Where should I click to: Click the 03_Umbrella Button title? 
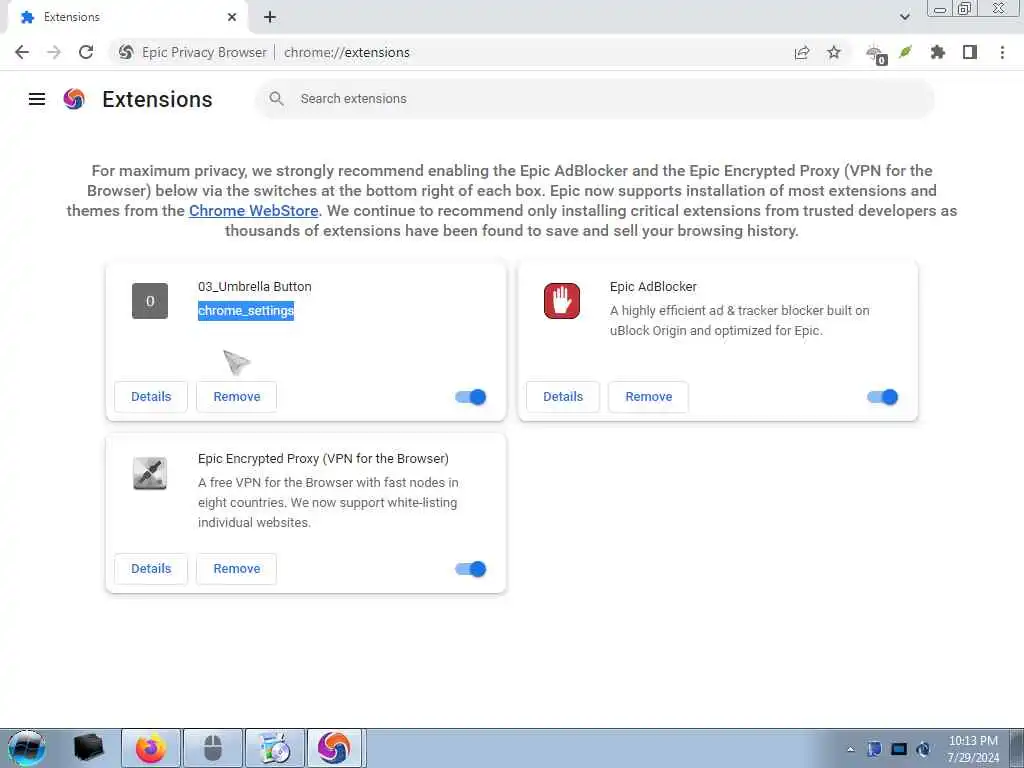pyautogui.click(x=255, y=287)
